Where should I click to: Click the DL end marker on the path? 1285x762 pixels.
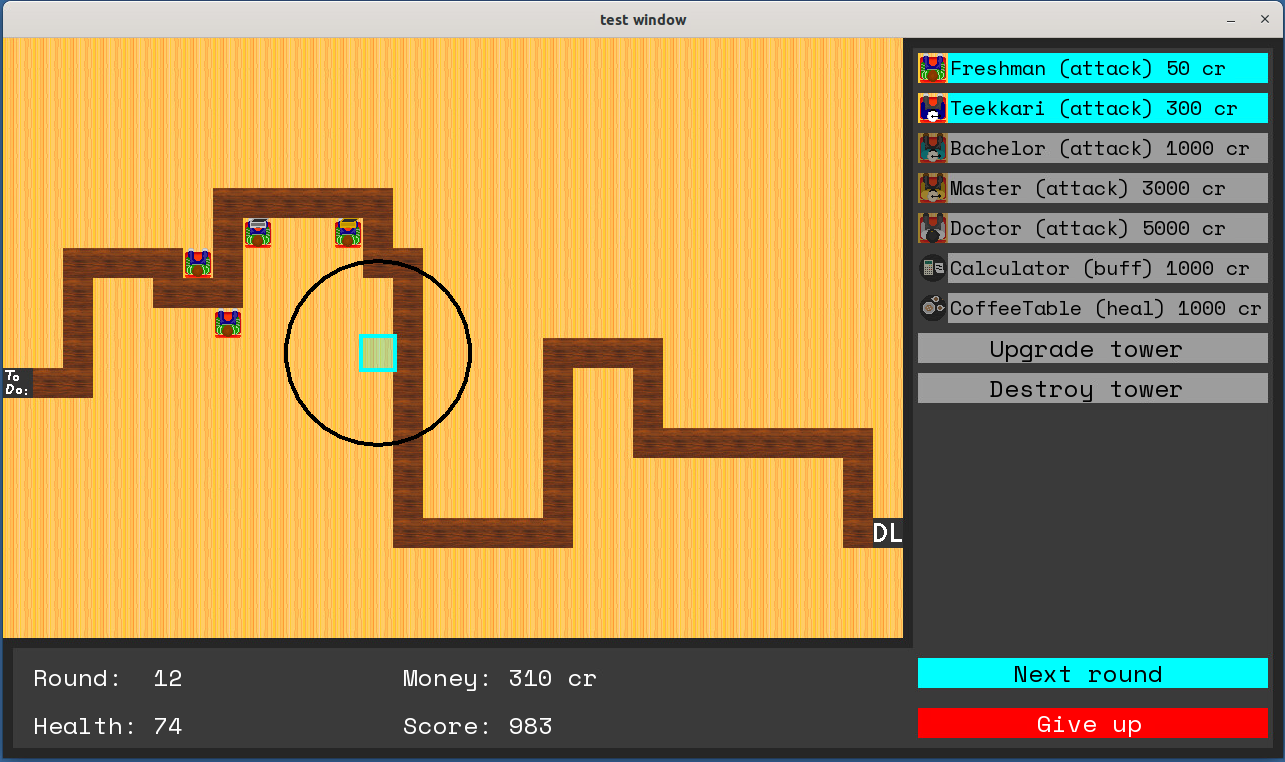(x=888, y=533)
